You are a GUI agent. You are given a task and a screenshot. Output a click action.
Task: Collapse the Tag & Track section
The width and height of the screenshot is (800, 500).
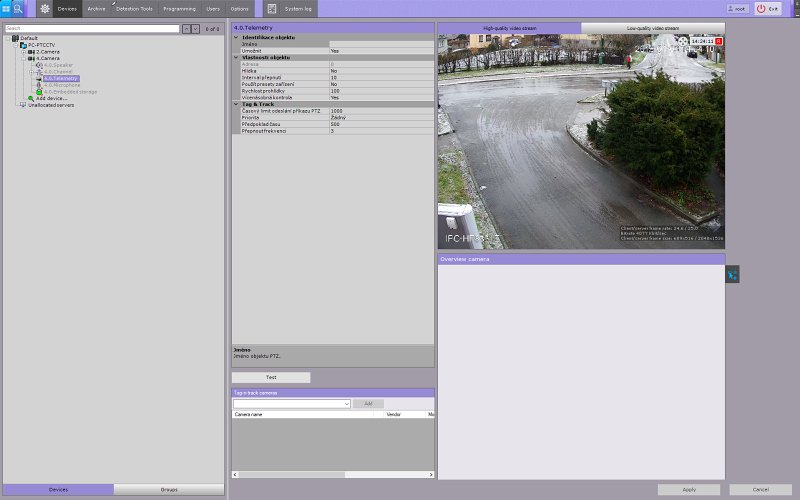pyautogui.click(x=236, y=104)
